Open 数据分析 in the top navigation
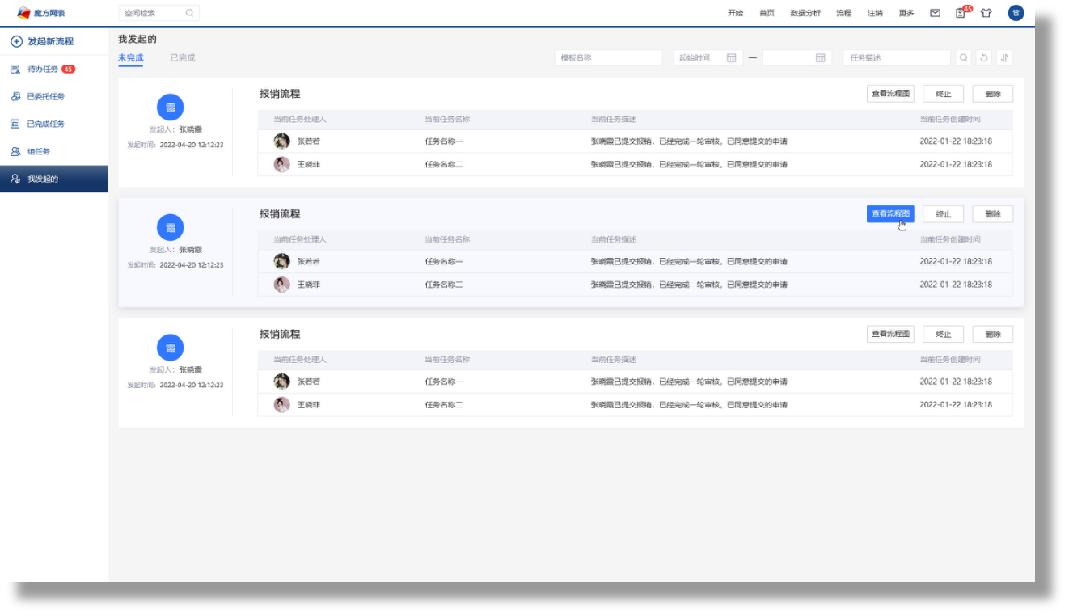 pyautogui.click(x=804, y=13)
